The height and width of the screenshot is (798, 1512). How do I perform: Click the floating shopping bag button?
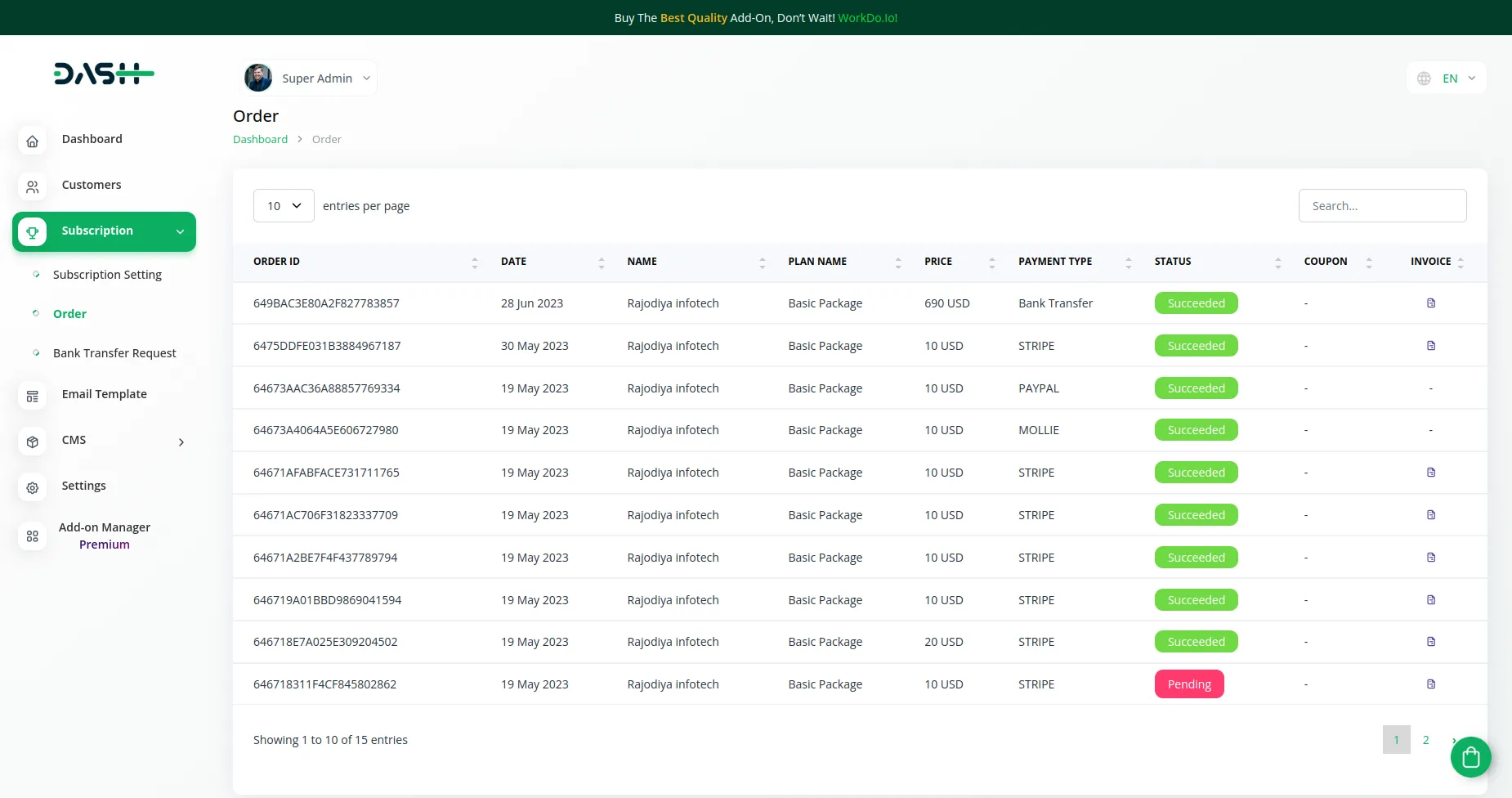coord(1470,757)
